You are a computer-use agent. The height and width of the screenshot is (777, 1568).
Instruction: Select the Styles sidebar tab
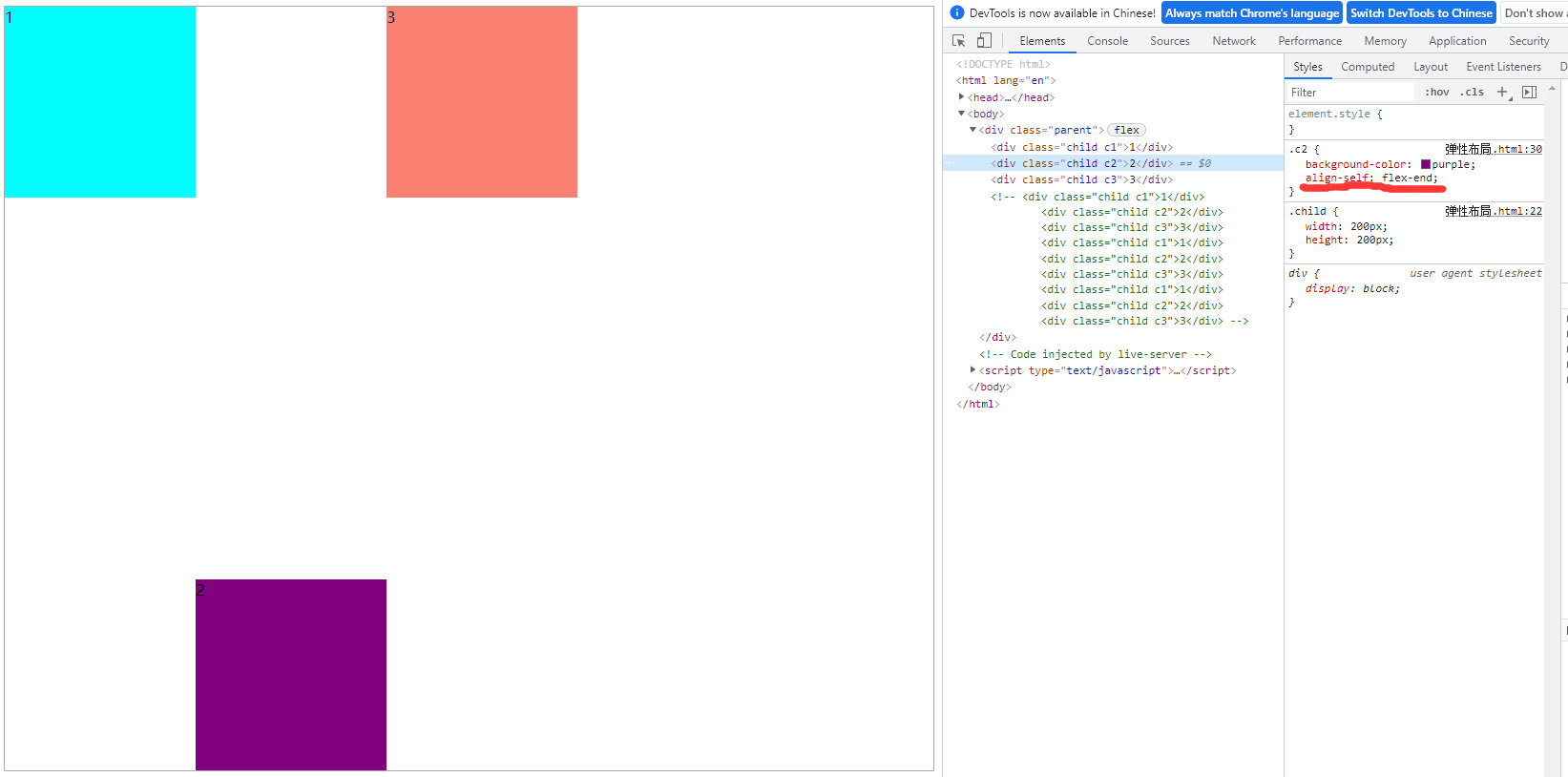pyautogui.click(x=1307, y=67)
